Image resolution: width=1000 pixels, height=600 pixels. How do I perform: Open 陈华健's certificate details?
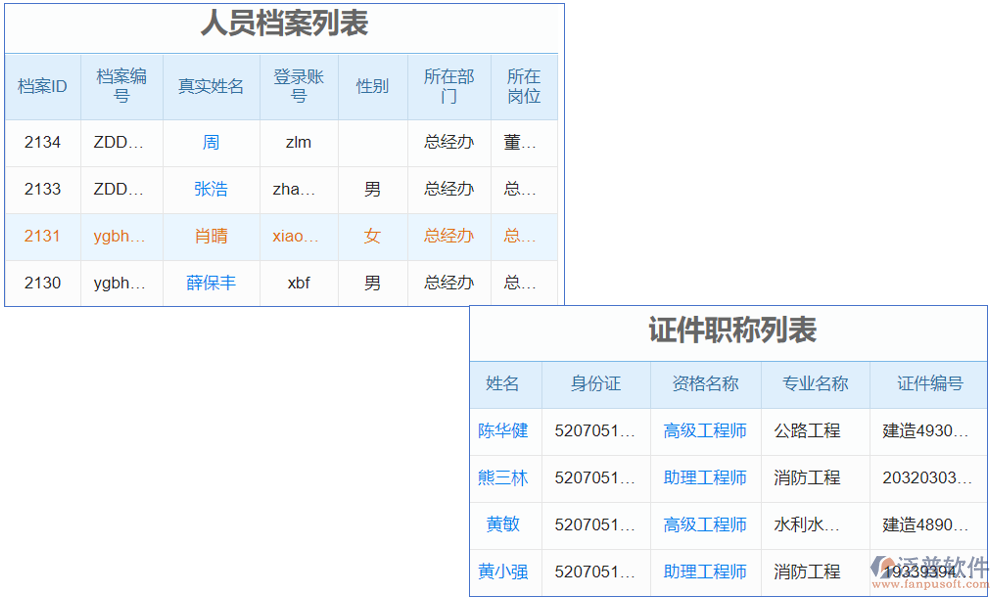[504, 431]
